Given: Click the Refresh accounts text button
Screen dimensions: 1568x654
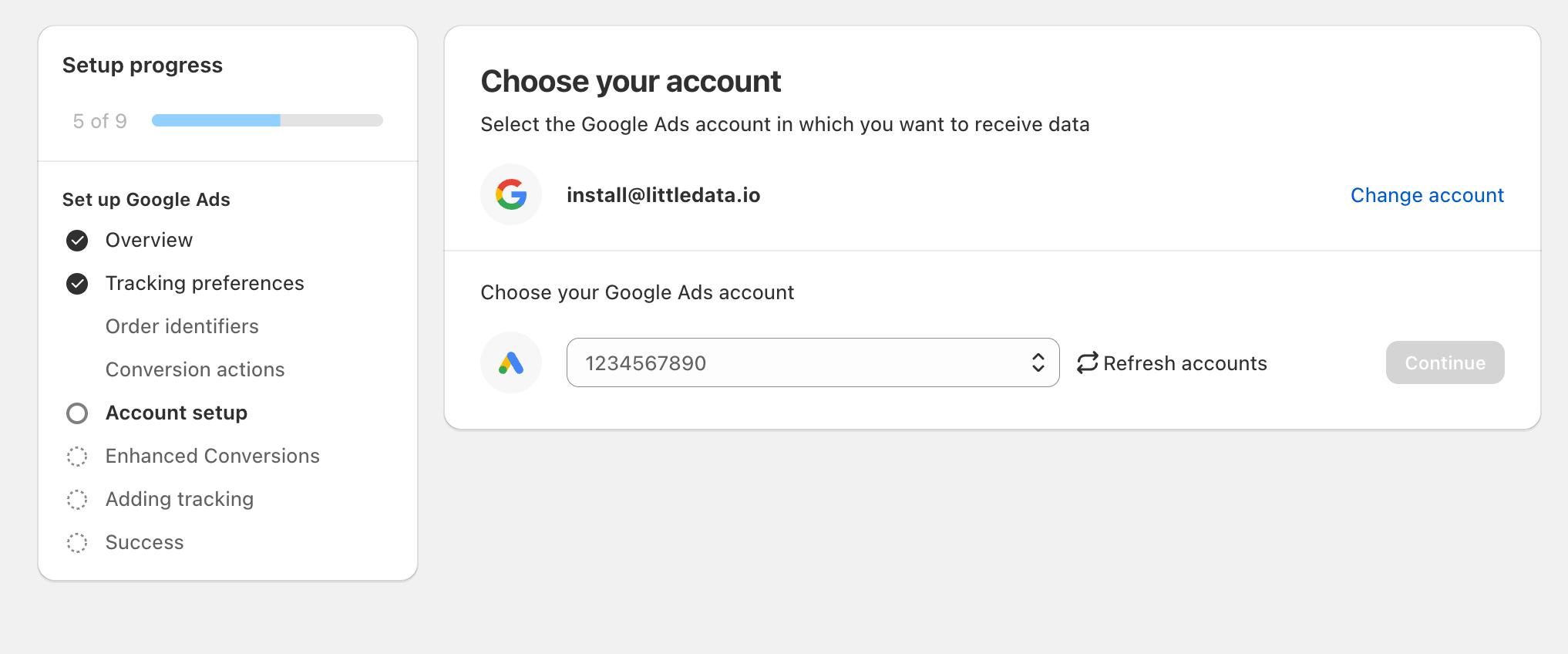Looking at the screenshot, I should [x=1185, y=363].
